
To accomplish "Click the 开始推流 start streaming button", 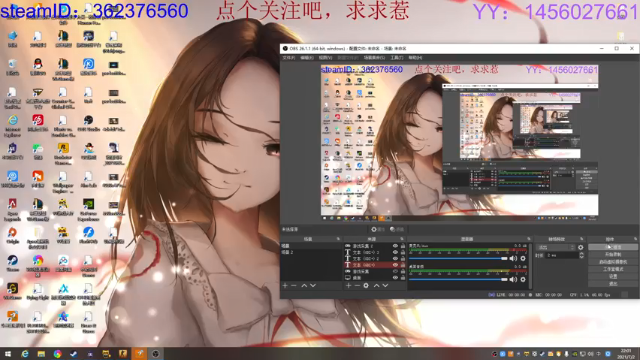I will (x=613, y=247).
